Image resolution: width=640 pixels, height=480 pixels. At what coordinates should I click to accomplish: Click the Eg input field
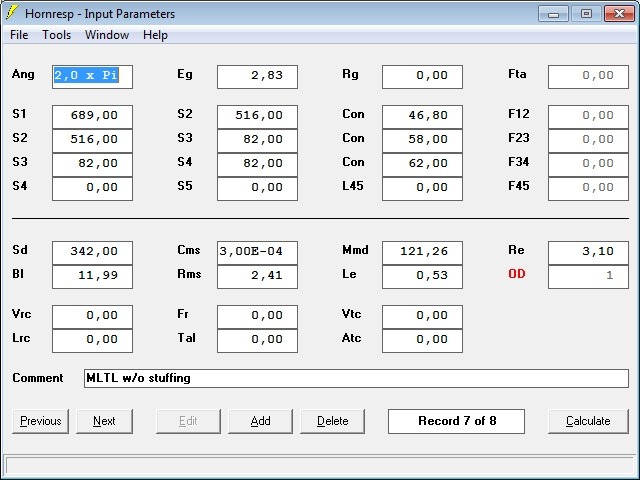pyautogui.click(x=258, y=77)
